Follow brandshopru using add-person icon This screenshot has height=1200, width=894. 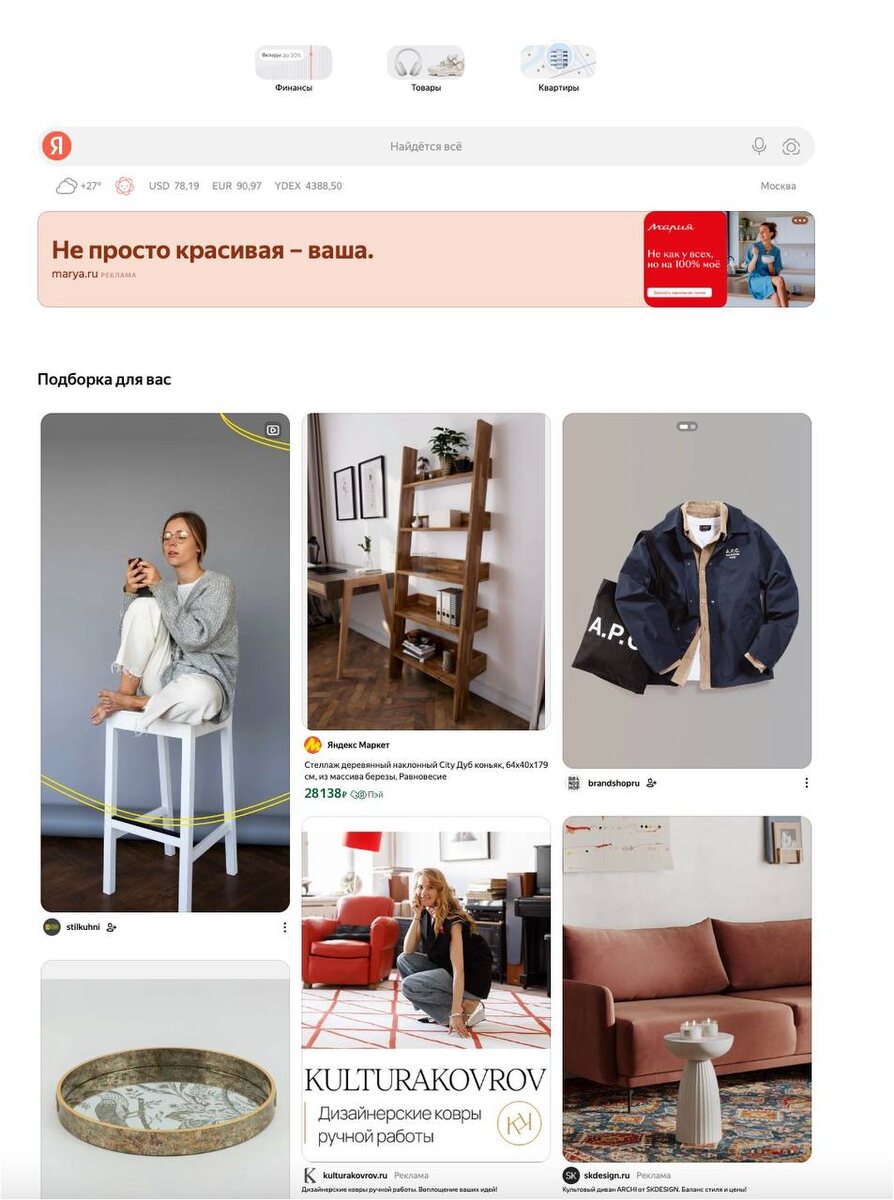pos(651,783)
